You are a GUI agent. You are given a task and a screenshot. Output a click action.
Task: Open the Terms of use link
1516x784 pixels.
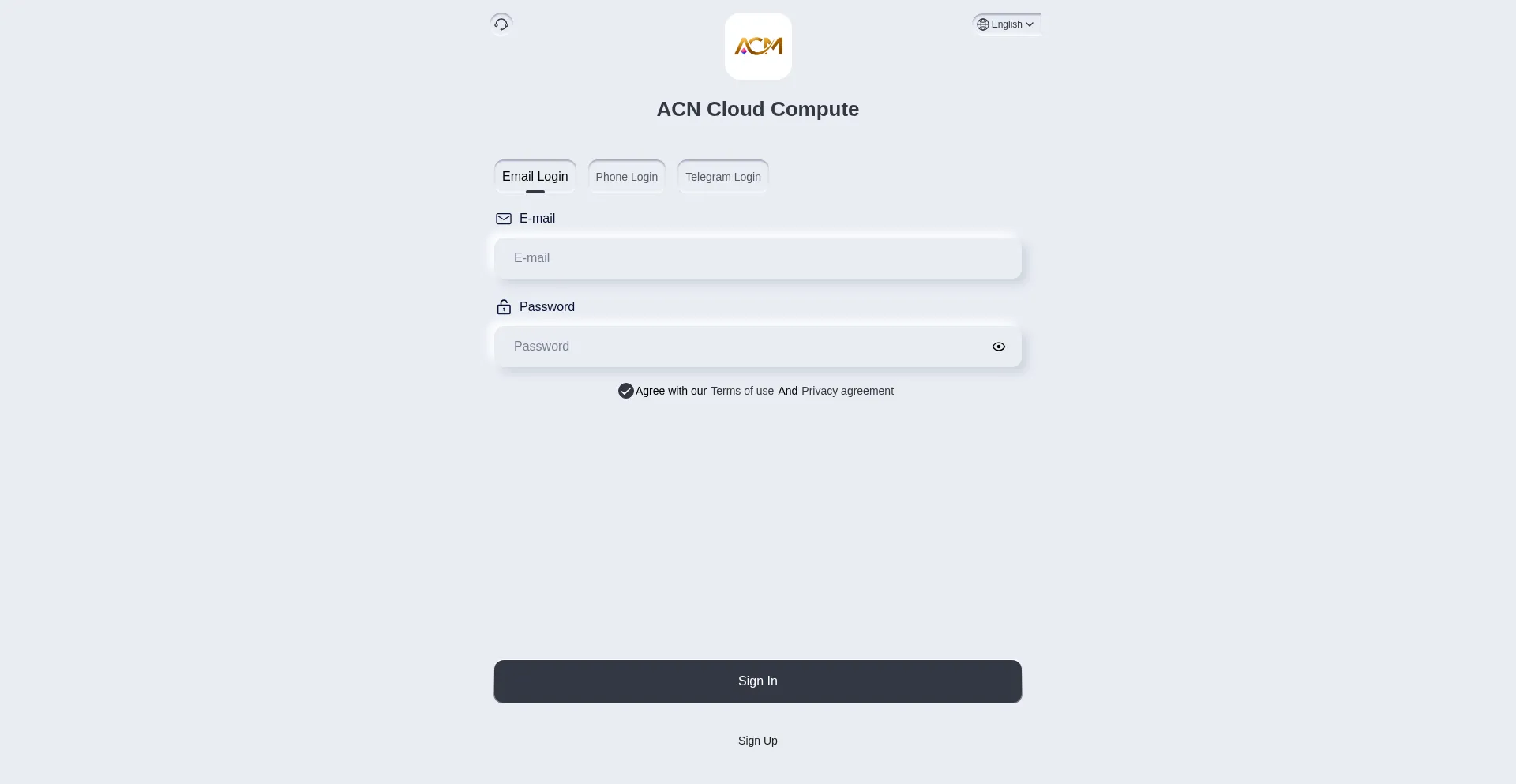pos(741,391)
